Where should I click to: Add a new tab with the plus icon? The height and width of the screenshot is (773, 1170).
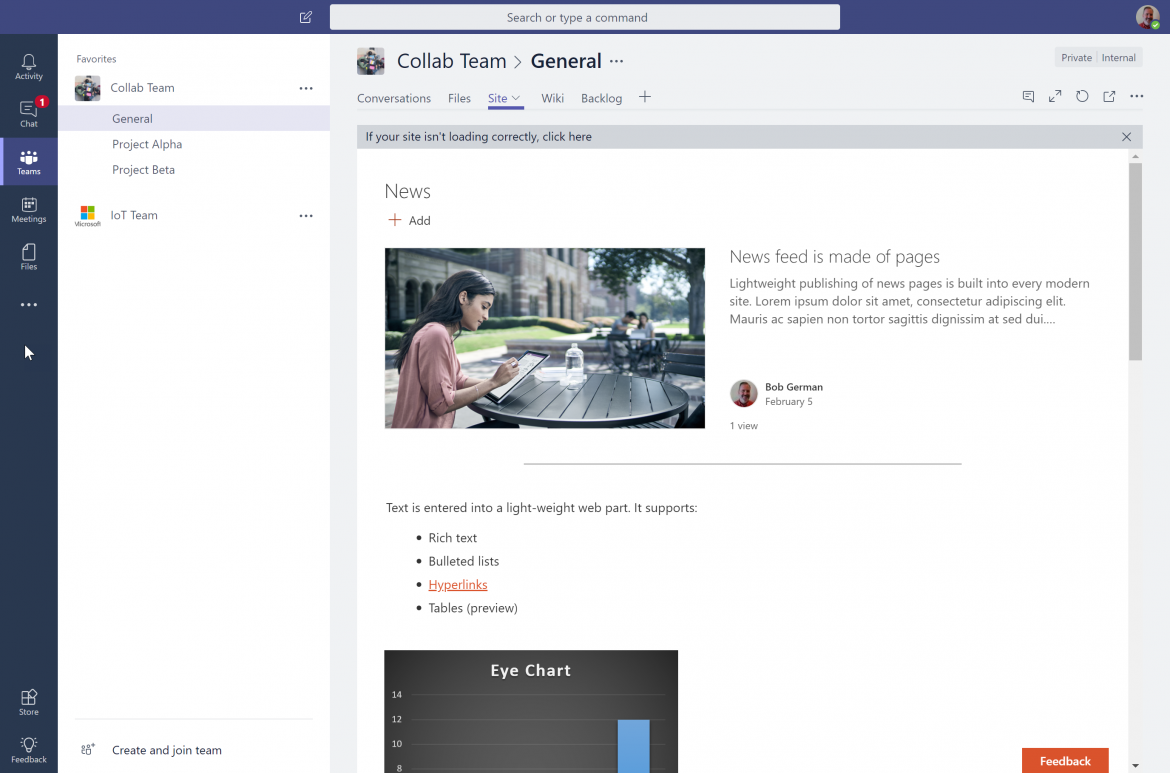[644, 97]
